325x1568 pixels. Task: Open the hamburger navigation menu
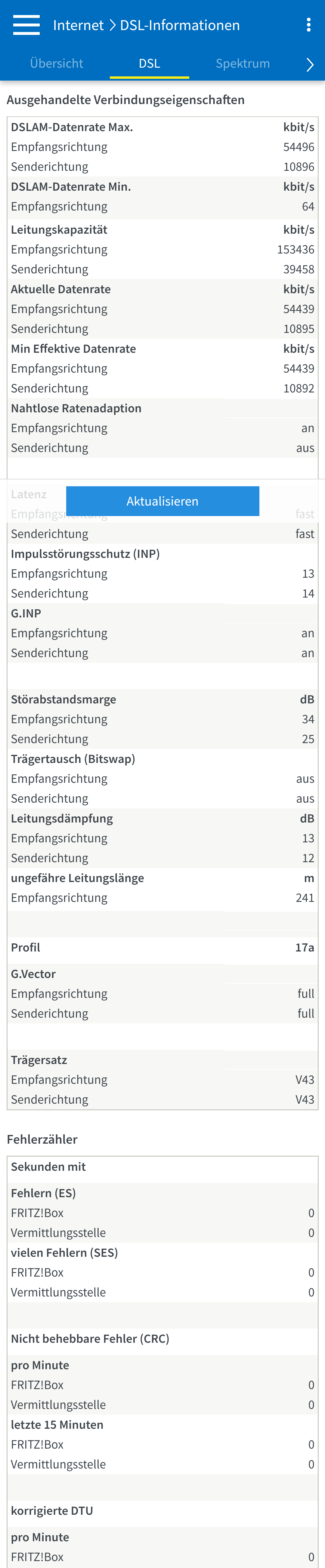pos(26,25)
